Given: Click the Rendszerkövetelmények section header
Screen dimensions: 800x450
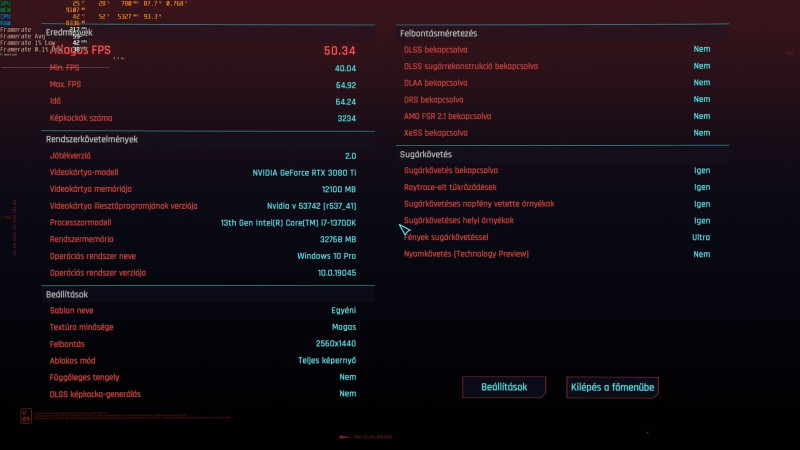Looking at the screenshot, I should (x=92, y=139).
